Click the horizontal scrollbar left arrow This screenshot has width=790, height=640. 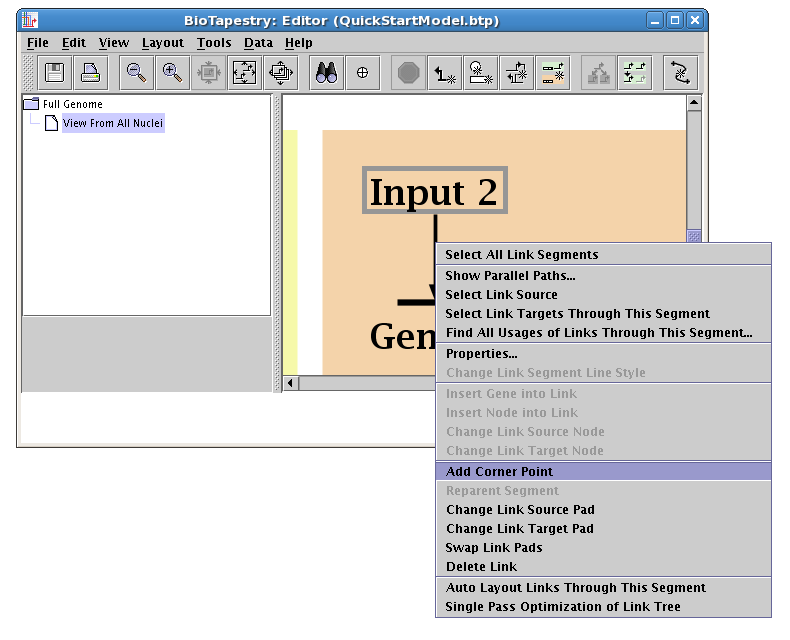click(x=291, y=383)
